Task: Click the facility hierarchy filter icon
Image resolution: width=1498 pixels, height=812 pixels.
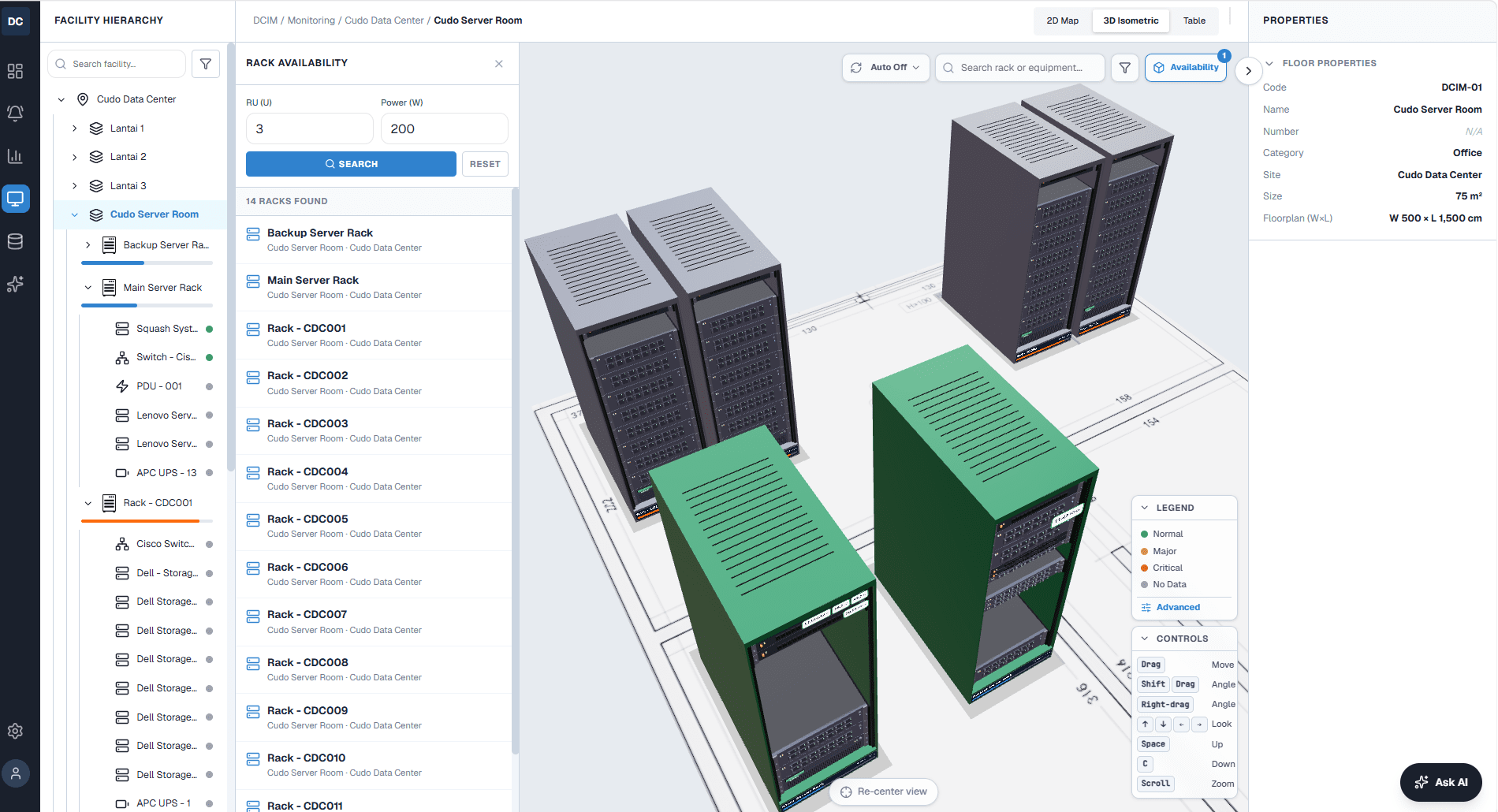Action: 206,64
